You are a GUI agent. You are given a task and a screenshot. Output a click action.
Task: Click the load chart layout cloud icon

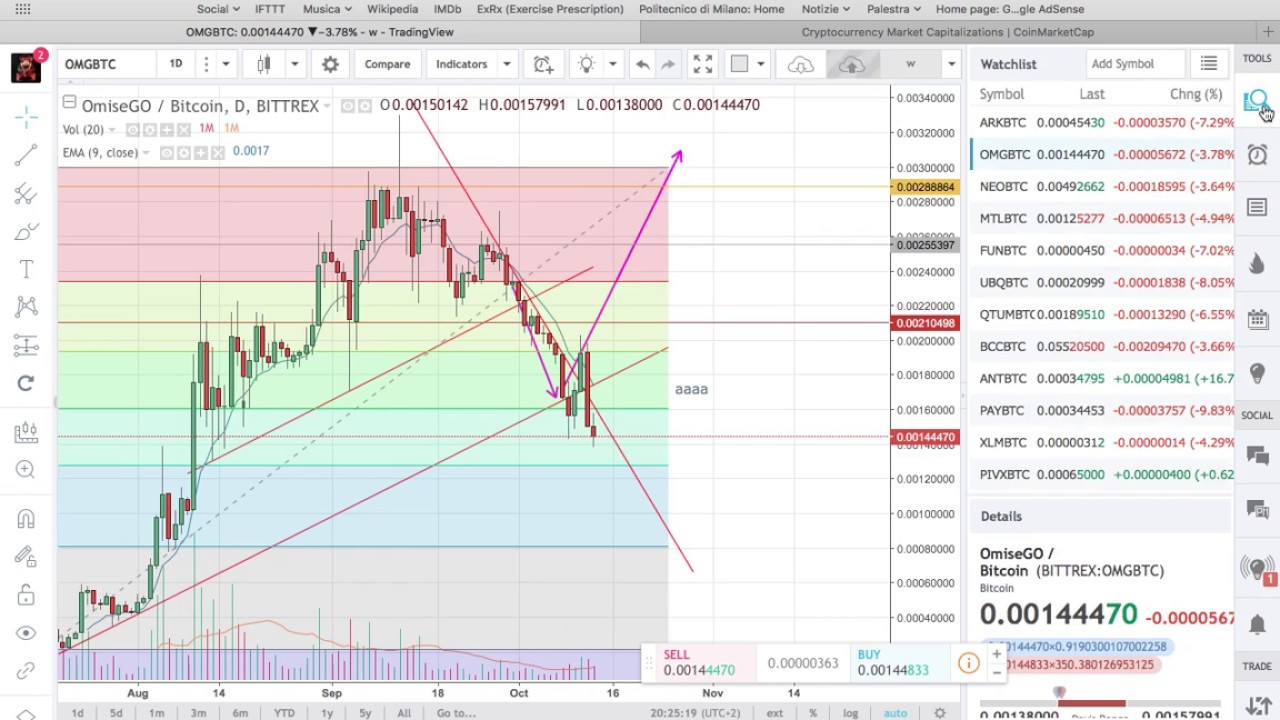(x=801, y=64)
